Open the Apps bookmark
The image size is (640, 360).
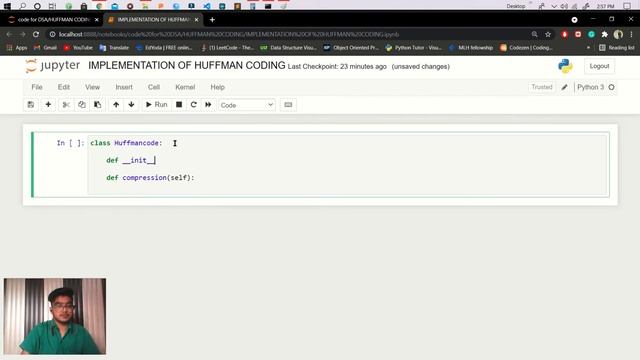pyautogui.click(x=17, y=48)
